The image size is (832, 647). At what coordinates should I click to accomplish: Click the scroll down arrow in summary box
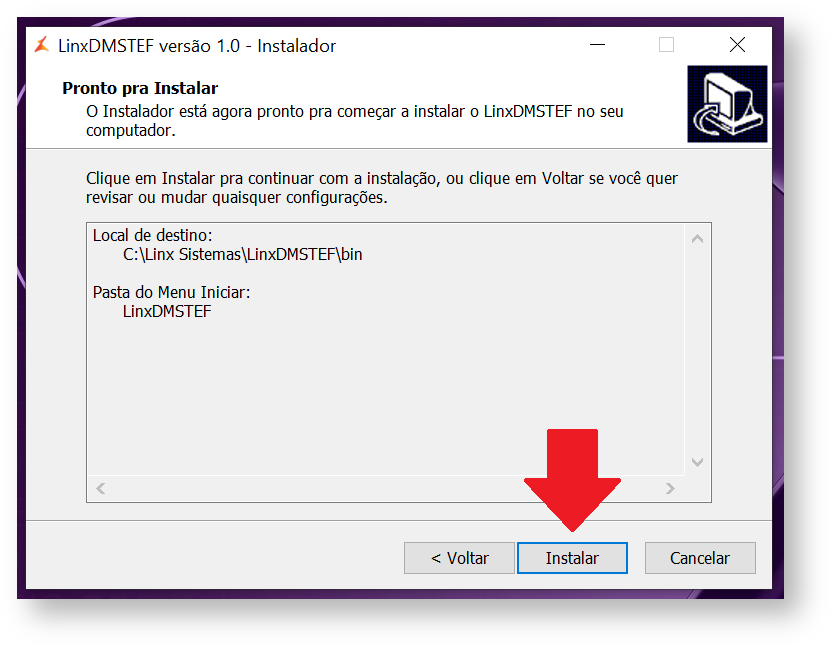(698, 462)
